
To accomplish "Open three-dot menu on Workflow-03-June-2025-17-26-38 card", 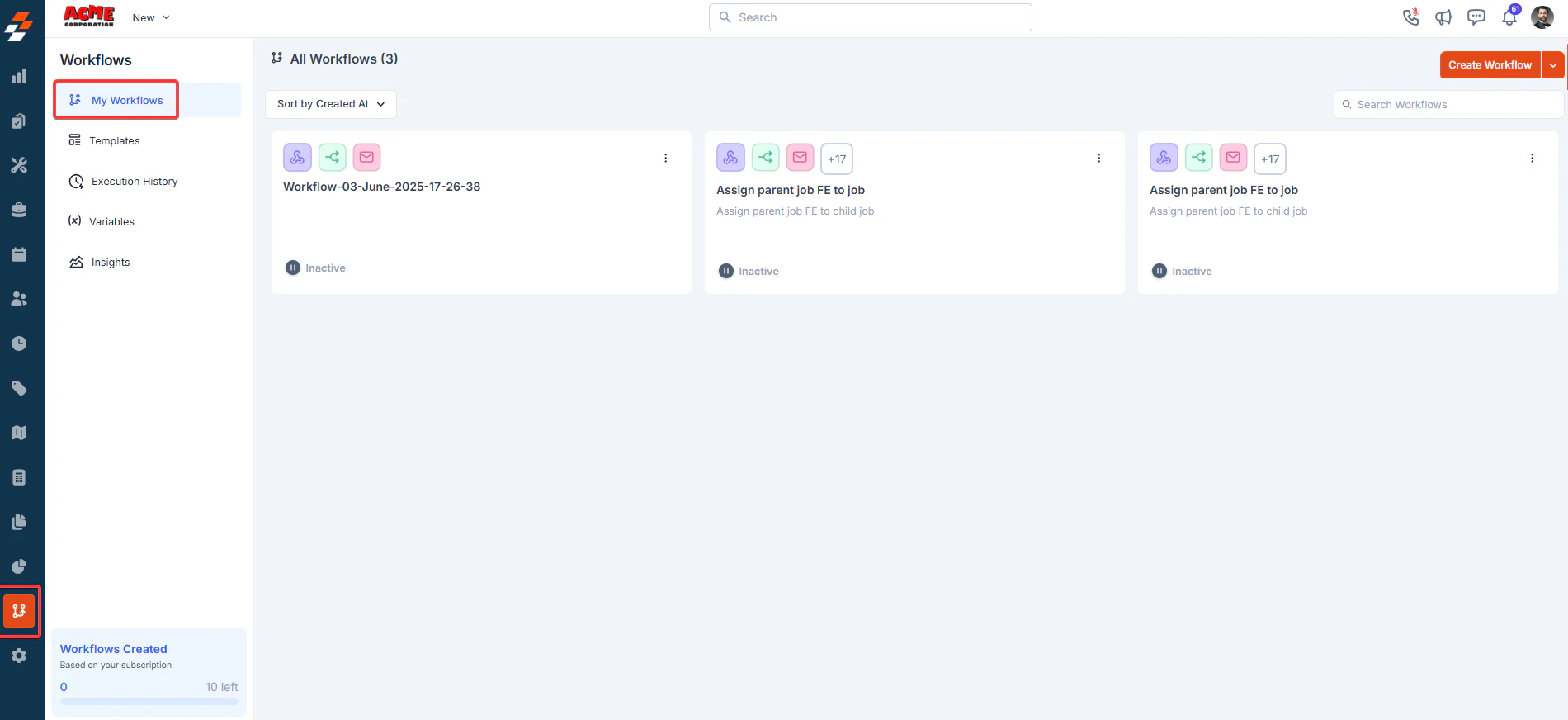I will [666, 158].
